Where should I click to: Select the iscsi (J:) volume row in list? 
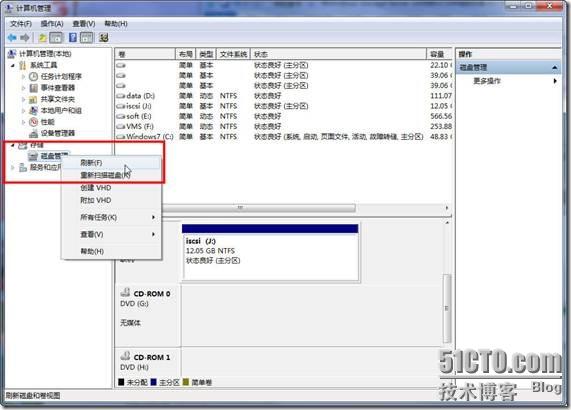pyautogui.click(x=284, y=106)
